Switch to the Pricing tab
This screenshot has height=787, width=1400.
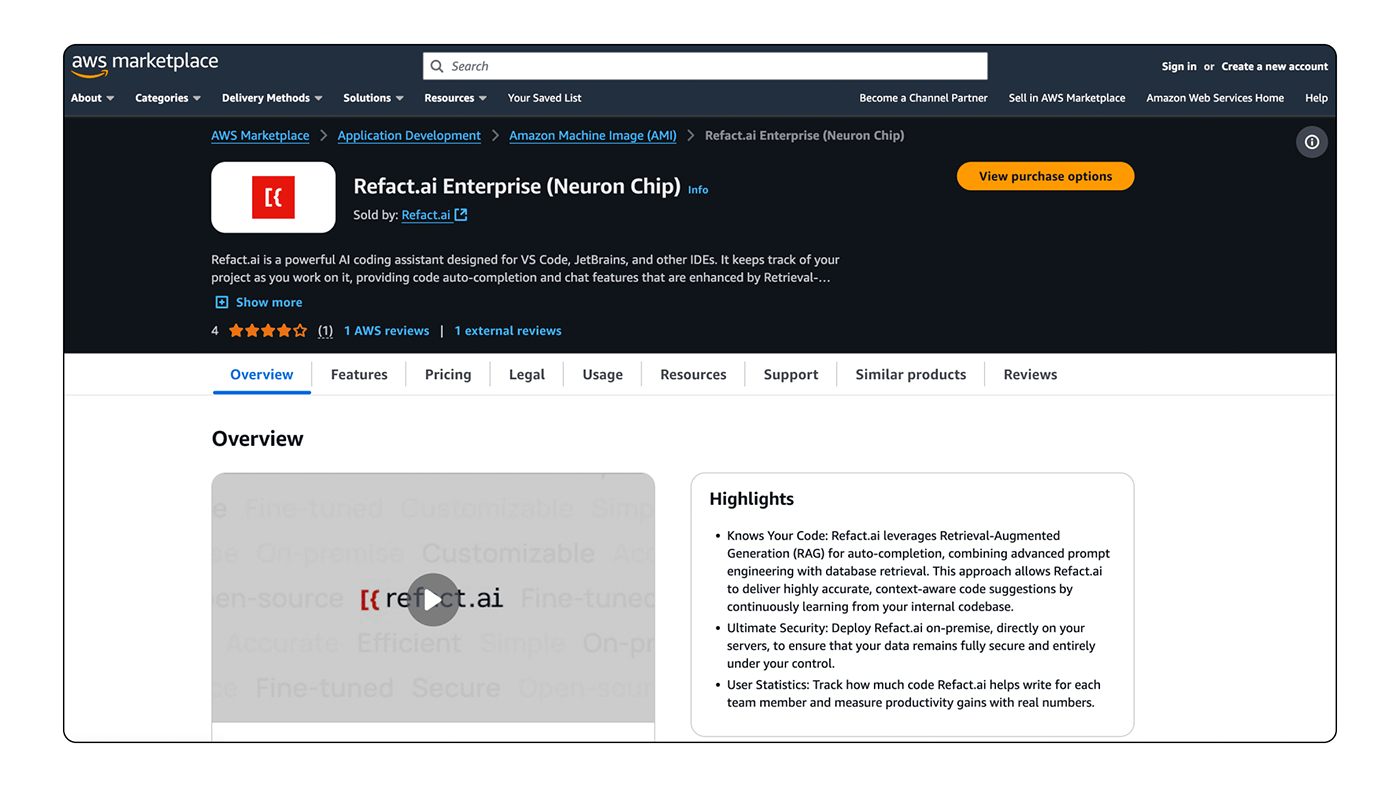click(x=448, y=374)
